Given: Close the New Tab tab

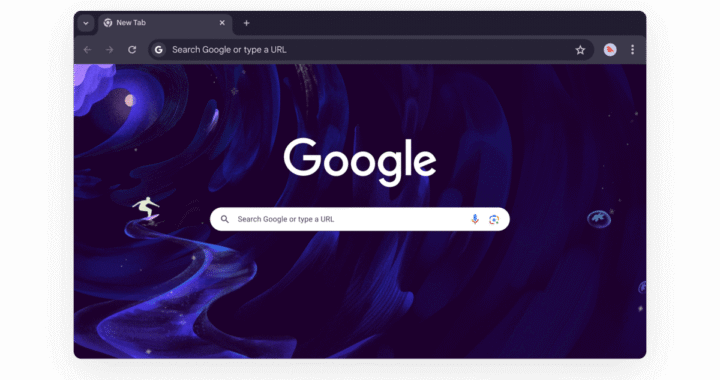Looking at the screenshot, I should coord(222,22).
